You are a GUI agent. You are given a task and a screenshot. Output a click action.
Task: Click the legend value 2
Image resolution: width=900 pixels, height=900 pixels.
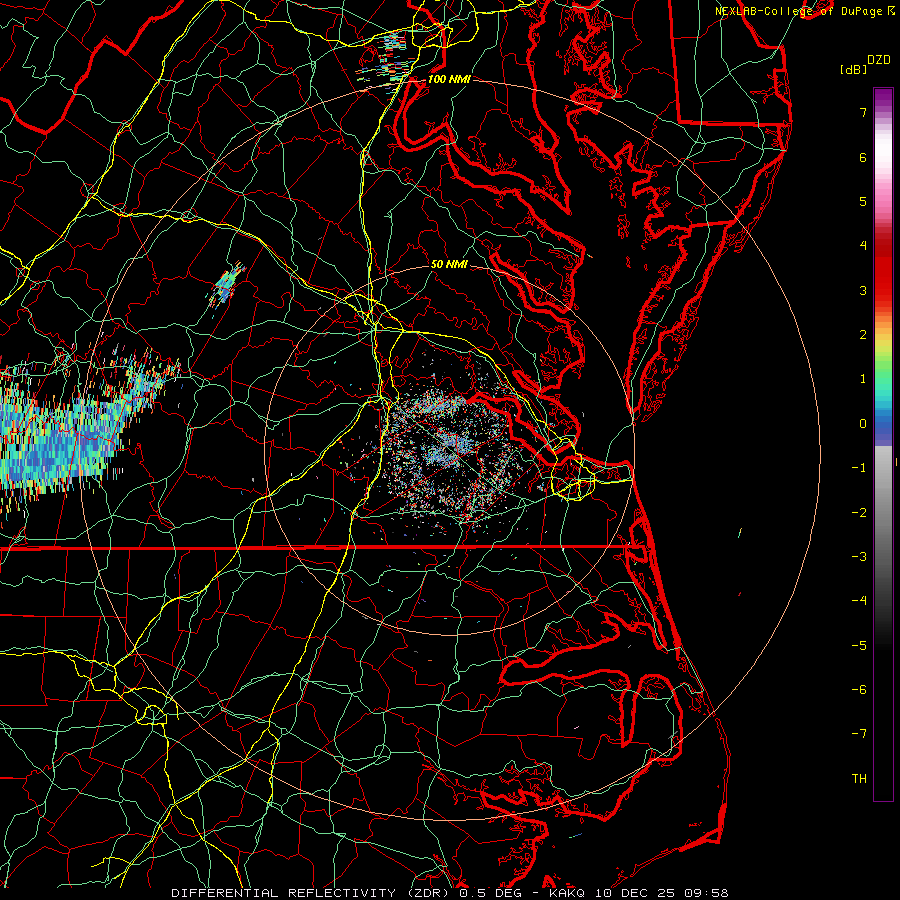pyautogui.click(x=863, y=335)
